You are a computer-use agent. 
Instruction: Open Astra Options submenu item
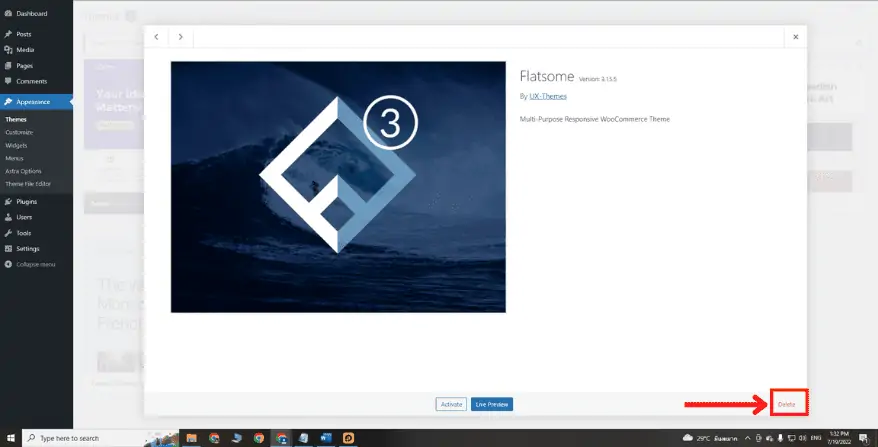(23, 171)
